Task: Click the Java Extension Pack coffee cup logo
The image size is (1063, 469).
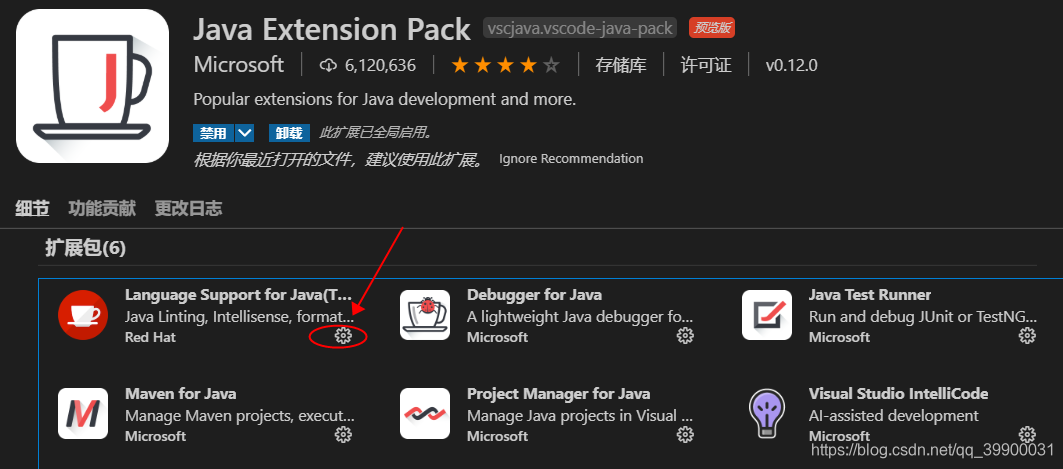Action: [92, 86]
